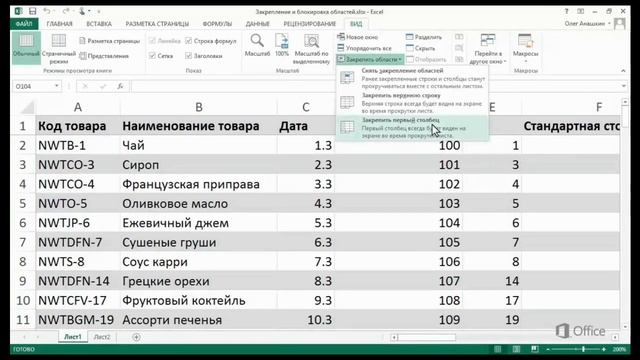Viewport: 640px width, 360px height.
Task: Click the zoom out minus button
Action: 548,349
